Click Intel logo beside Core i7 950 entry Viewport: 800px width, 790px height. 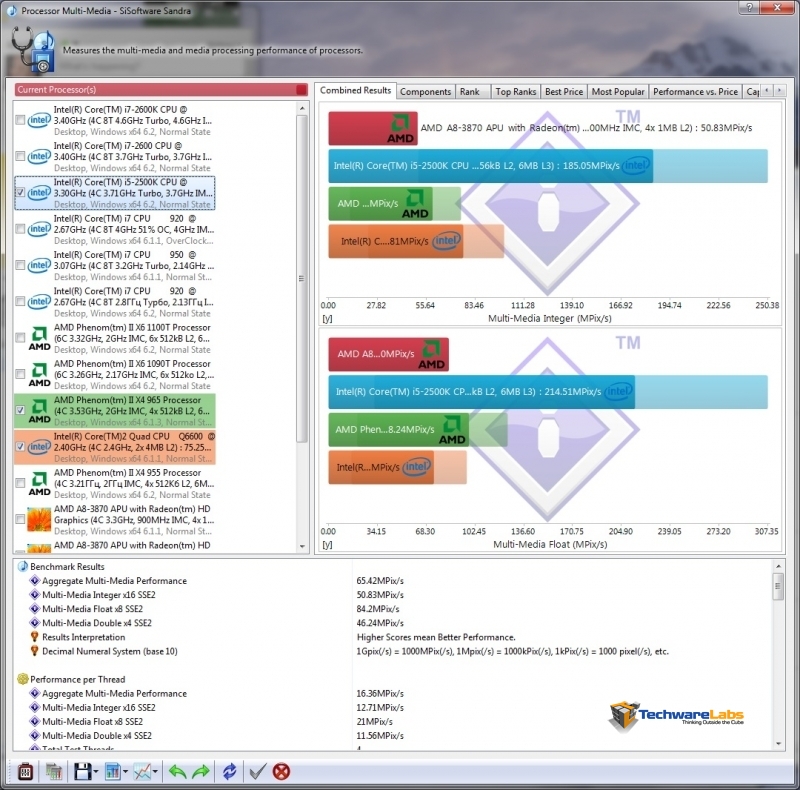pos(39,265)
